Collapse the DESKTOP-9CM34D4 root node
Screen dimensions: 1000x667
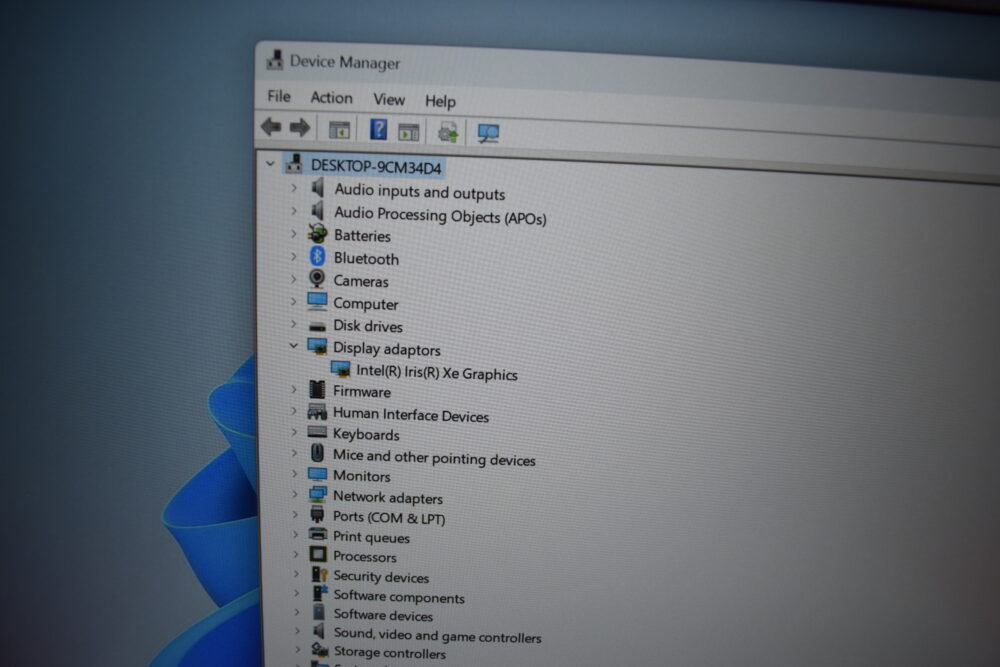click(270, 164)
